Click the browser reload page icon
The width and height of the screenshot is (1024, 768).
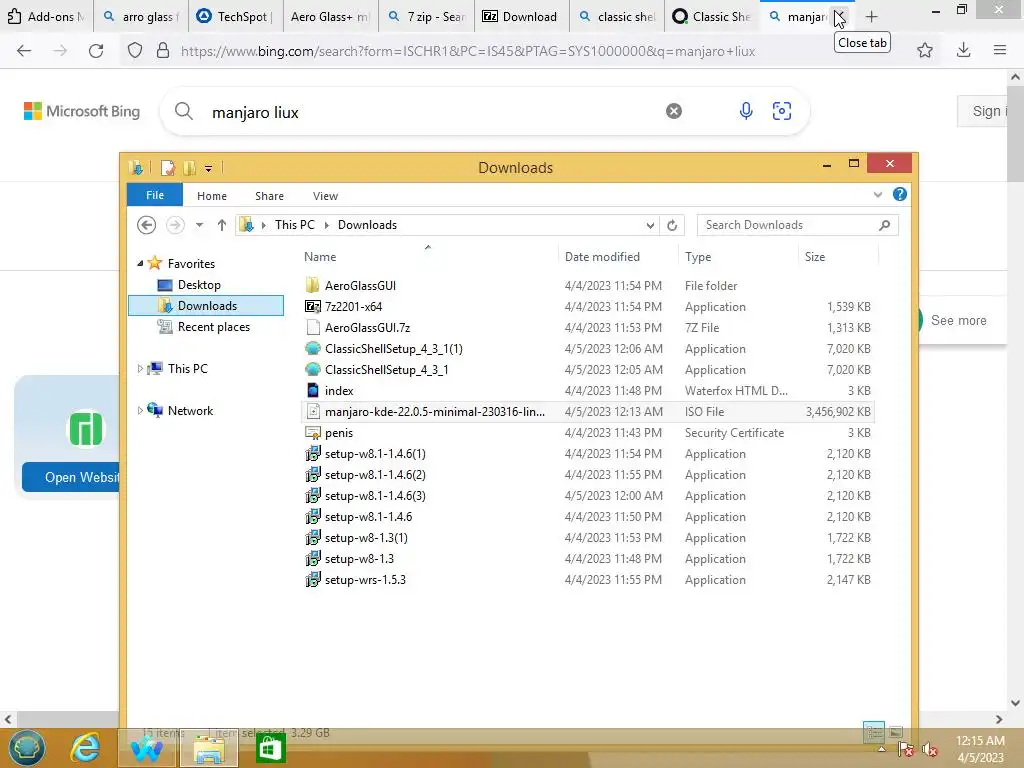pyautogui.click(x=96, y=51)
